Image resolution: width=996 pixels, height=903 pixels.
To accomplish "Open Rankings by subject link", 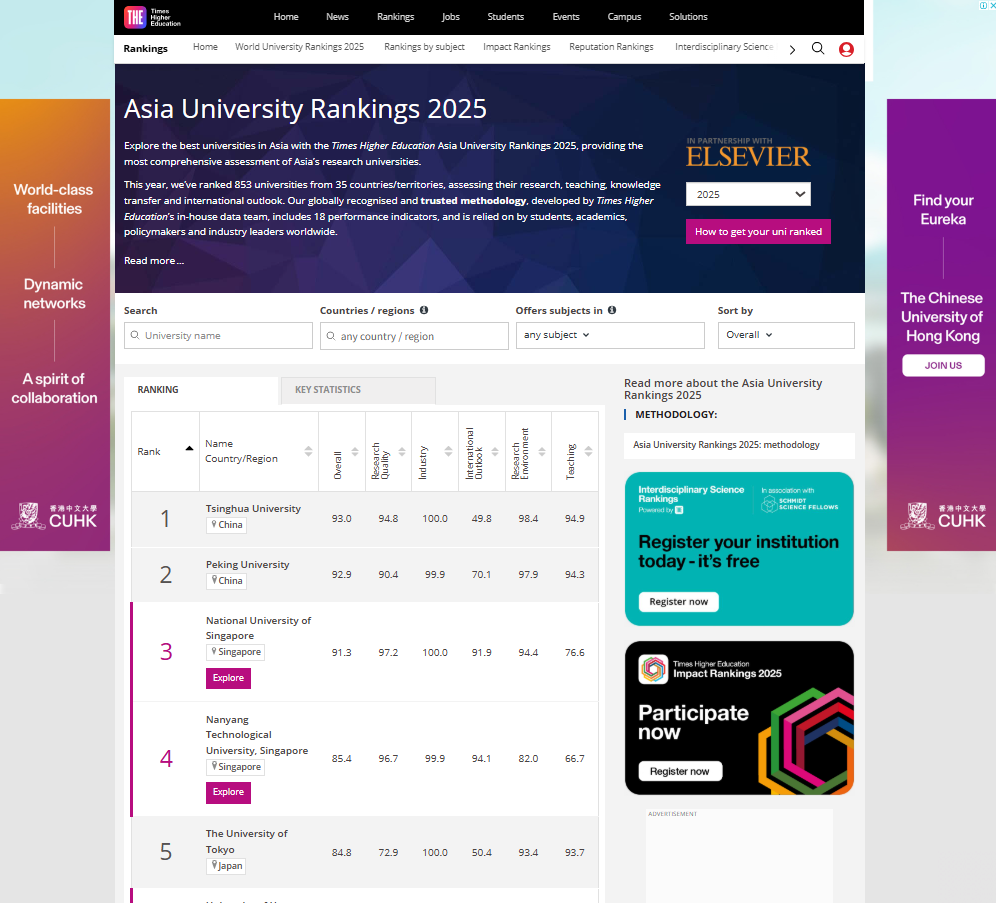I will click(424, 47).
